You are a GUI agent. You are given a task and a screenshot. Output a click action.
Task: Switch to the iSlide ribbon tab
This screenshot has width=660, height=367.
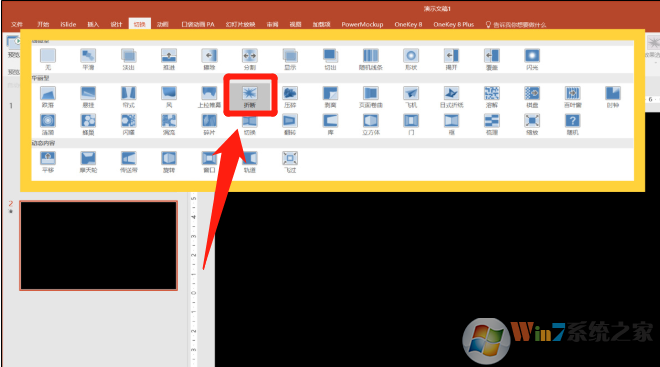click(x=68, y=24)
